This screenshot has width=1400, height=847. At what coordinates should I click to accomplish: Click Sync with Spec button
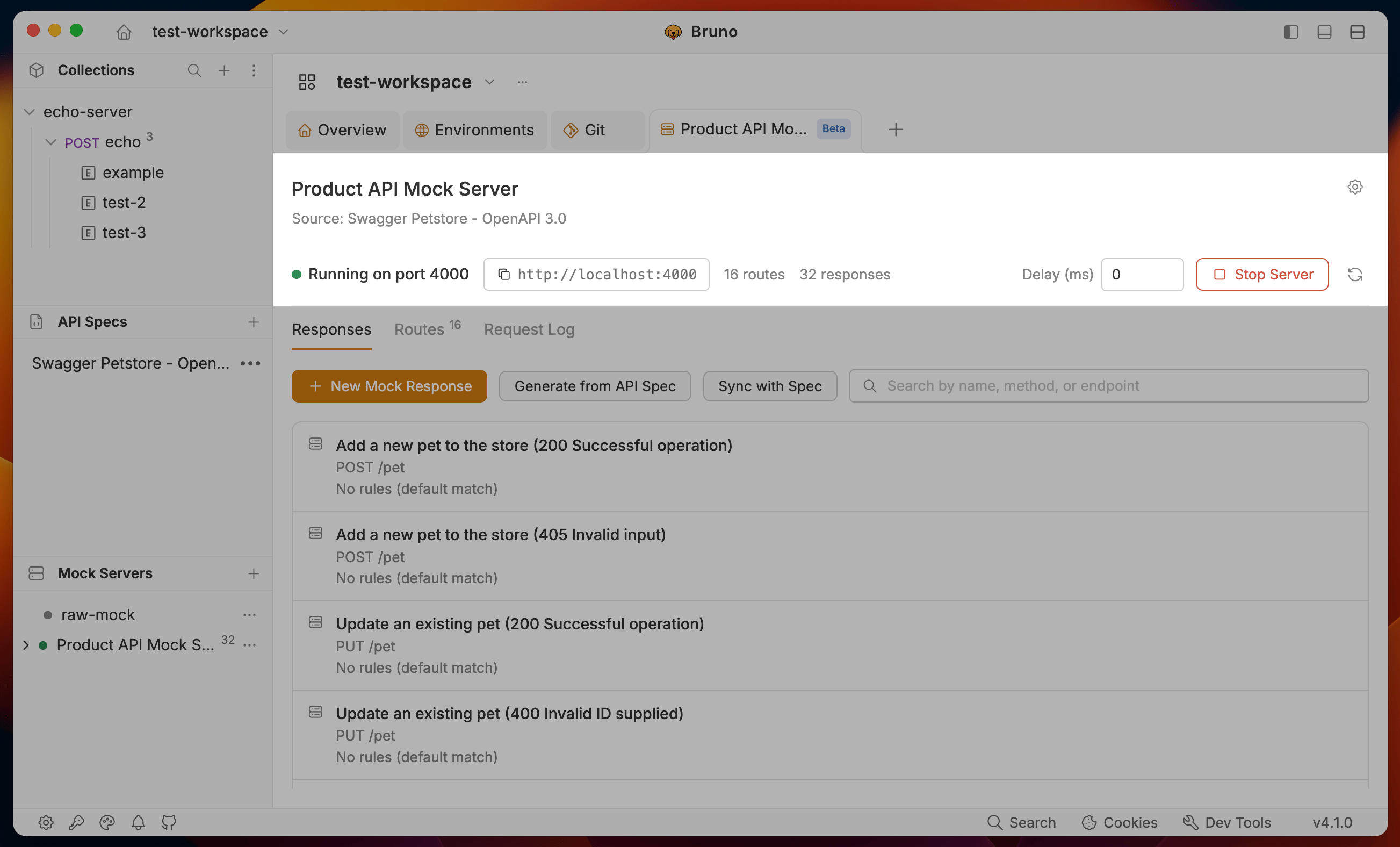pyautogui.click(x=770, y=386)
